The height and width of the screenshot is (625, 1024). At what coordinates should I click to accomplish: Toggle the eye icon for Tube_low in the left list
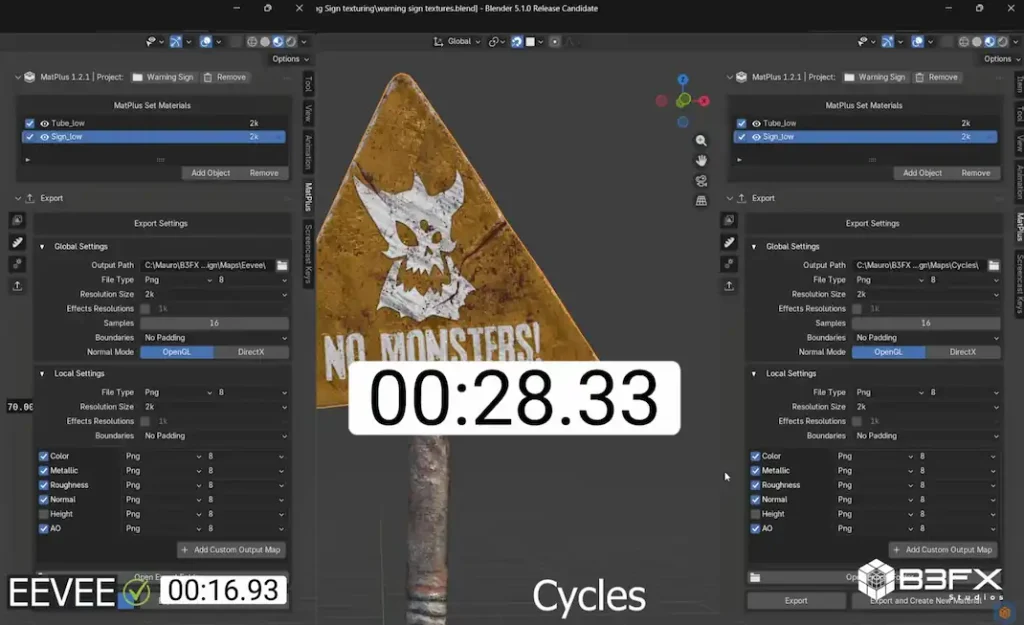(44, 123)
